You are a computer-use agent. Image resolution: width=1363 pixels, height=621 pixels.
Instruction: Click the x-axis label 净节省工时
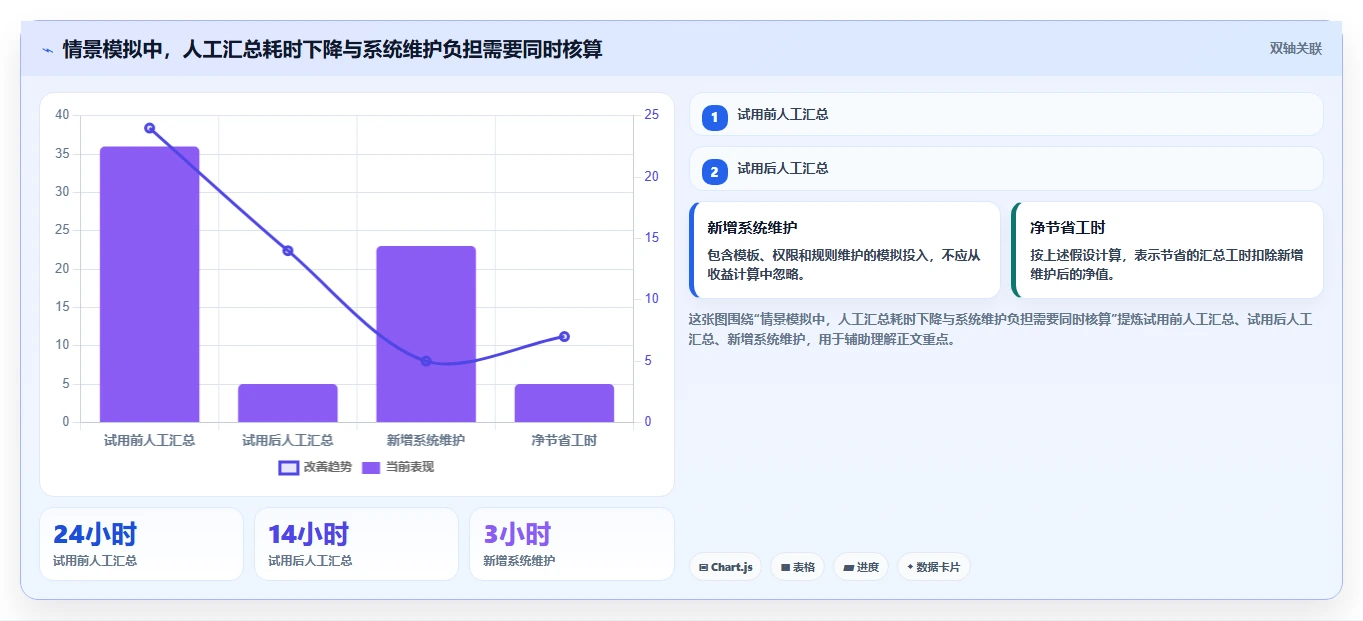pyautogui.click(x=564, y=440)
